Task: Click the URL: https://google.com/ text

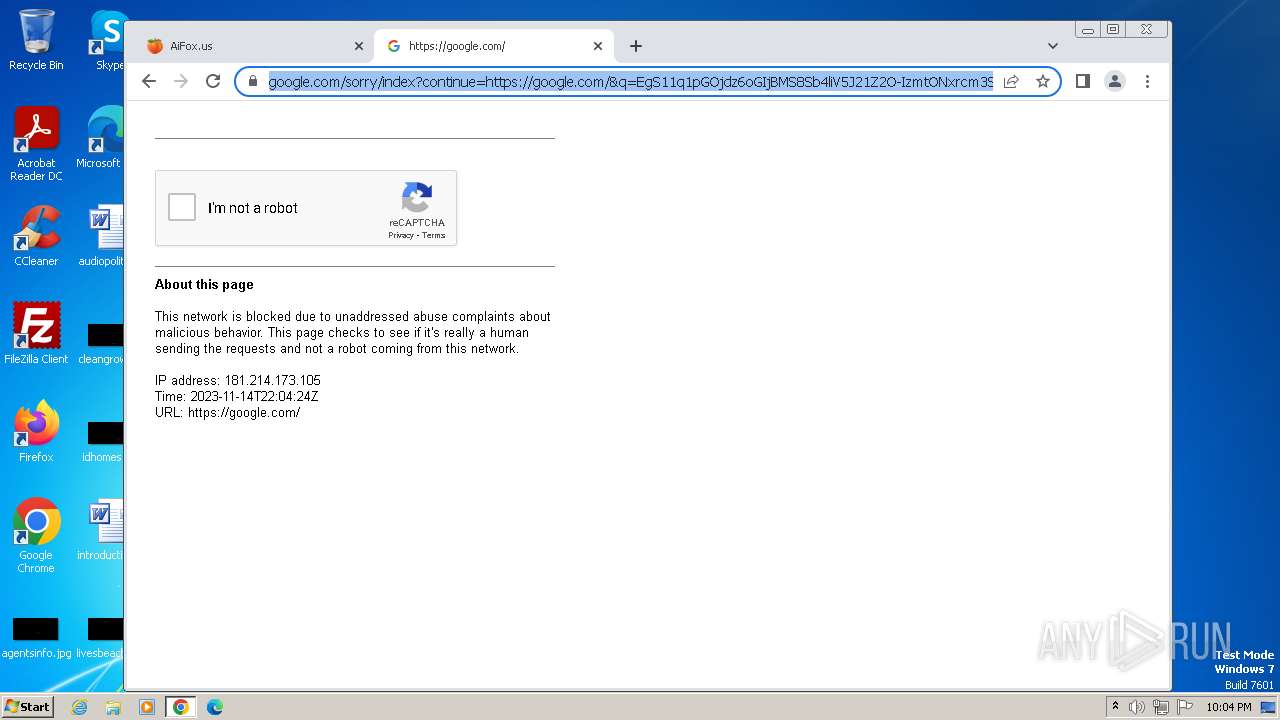Action: (x=228, y=412)
